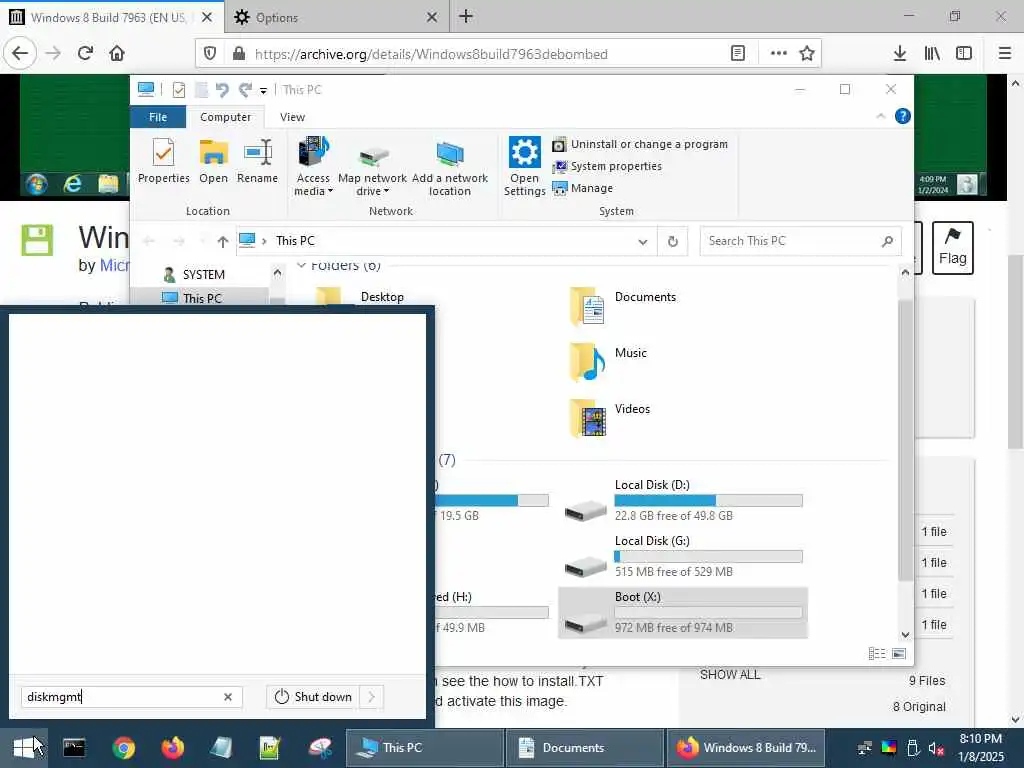Click the Explorer content vertical scrollbar
This screenshot has height=768, width=1024.
tap(905, 440)
